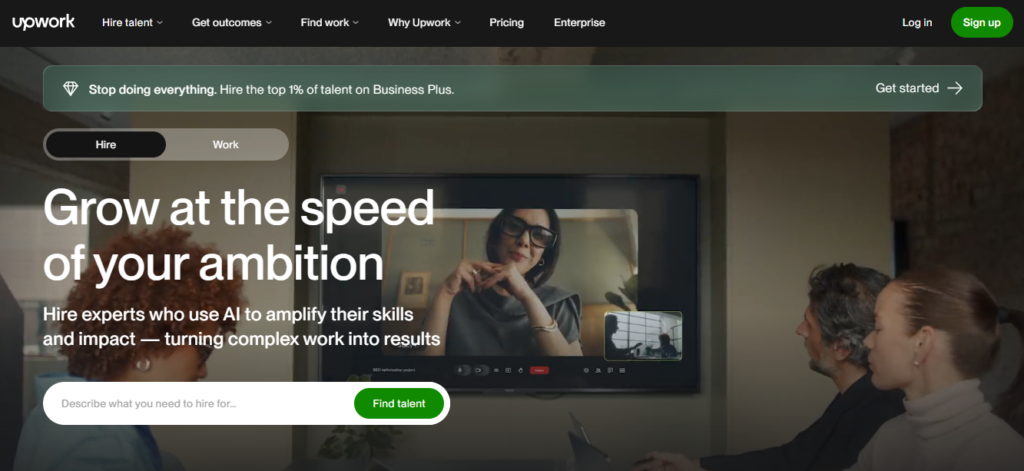Viewport: 1024px width, 471px height.
Task: Open the Hire talent menu
Action: (x=133, y=22)
